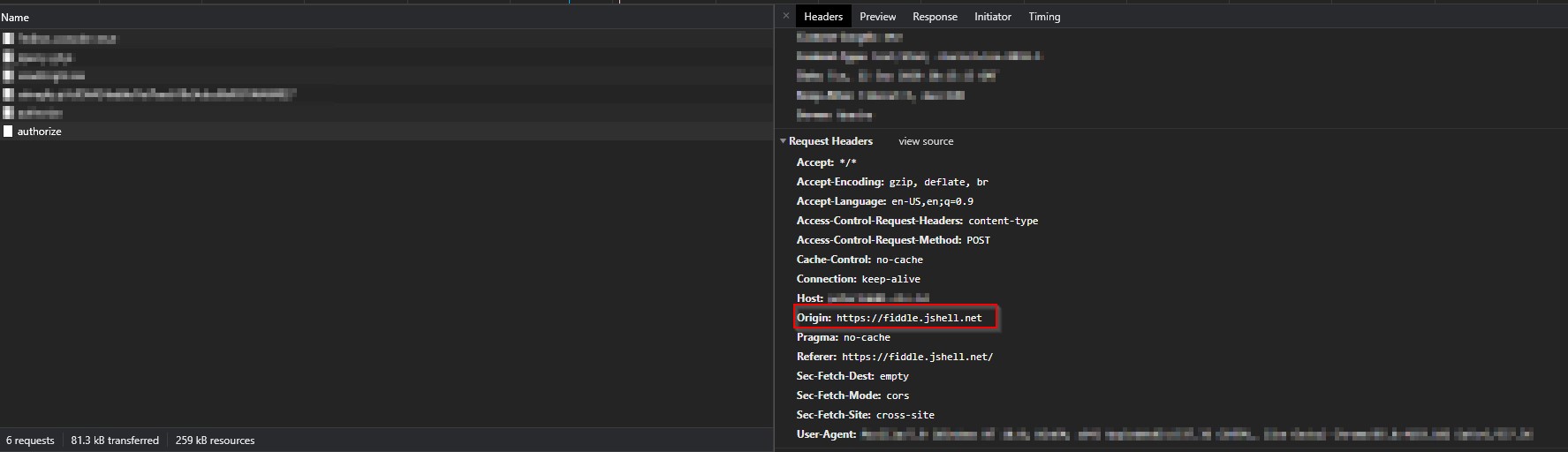Click the 6 requests status text

point(30,441)
